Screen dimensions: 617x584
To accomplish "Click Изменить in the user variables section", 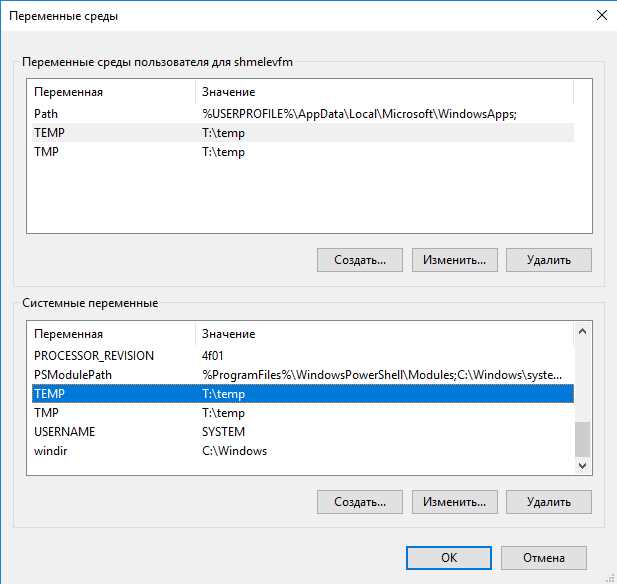I will click(454, 260).
